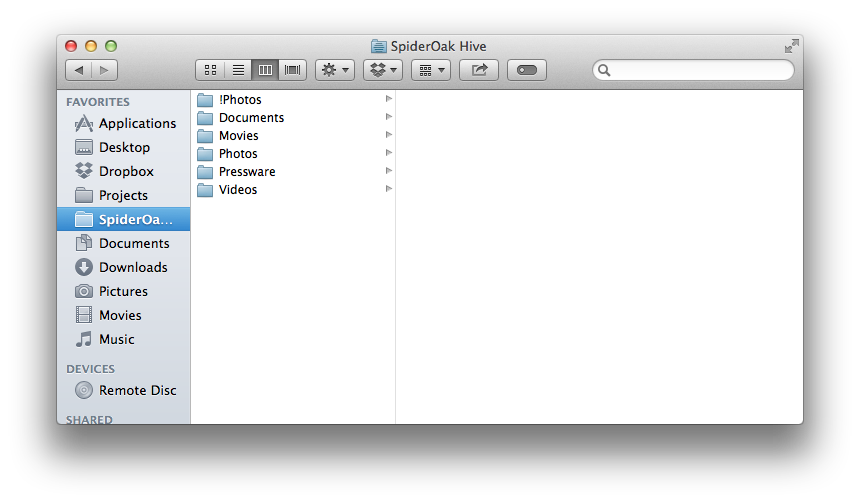This screenshot has height=503, width=860.
Task: Select the Videos folder
Action: click(295, 189)
